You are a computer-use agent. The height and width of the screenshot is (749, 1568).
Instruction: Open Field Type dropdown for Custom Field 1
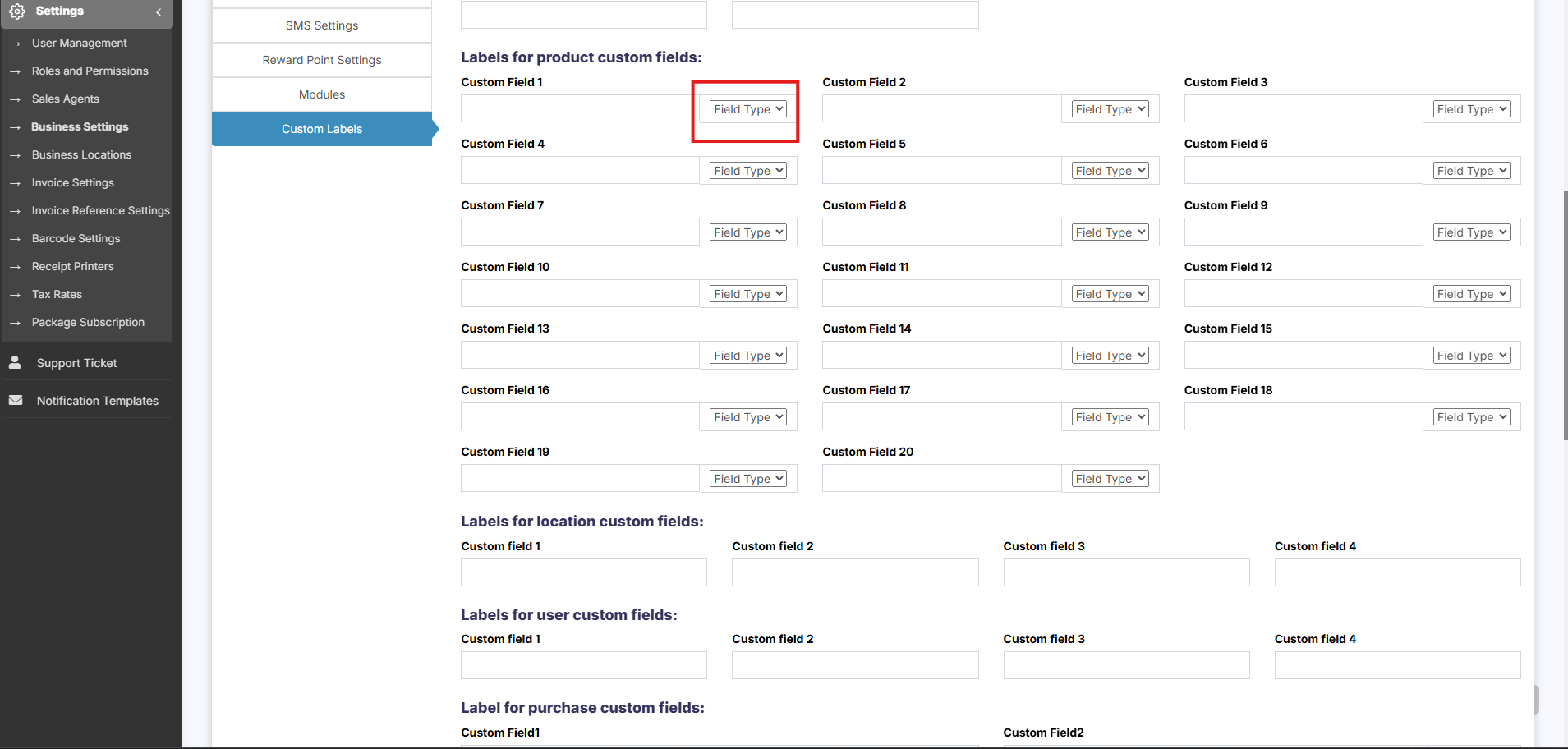point(747,109)
